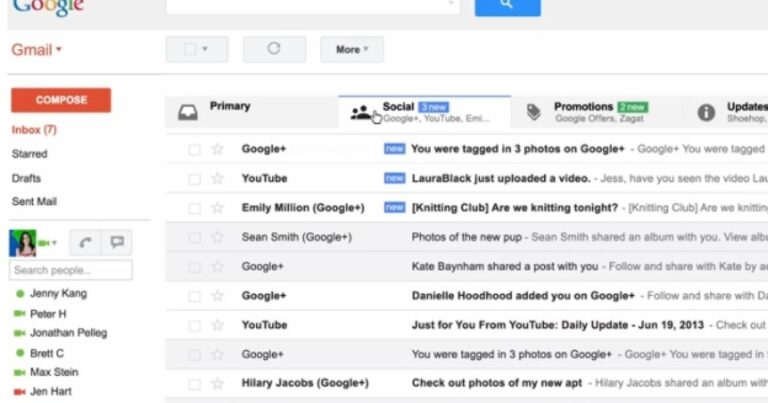Open the Kate Baynham shared a post email
The height and width of the screenshot is (403, 768).
(x=504, y=266)
